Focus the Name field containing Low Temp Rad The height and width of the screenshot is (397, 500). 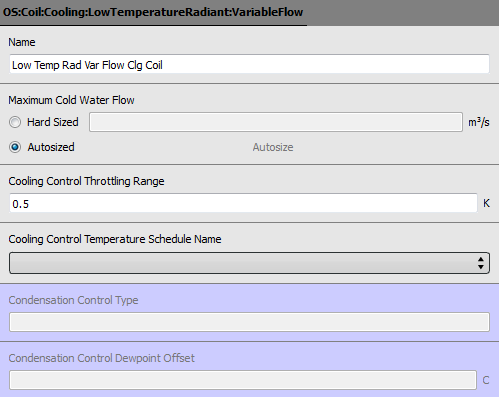point(249,65)
